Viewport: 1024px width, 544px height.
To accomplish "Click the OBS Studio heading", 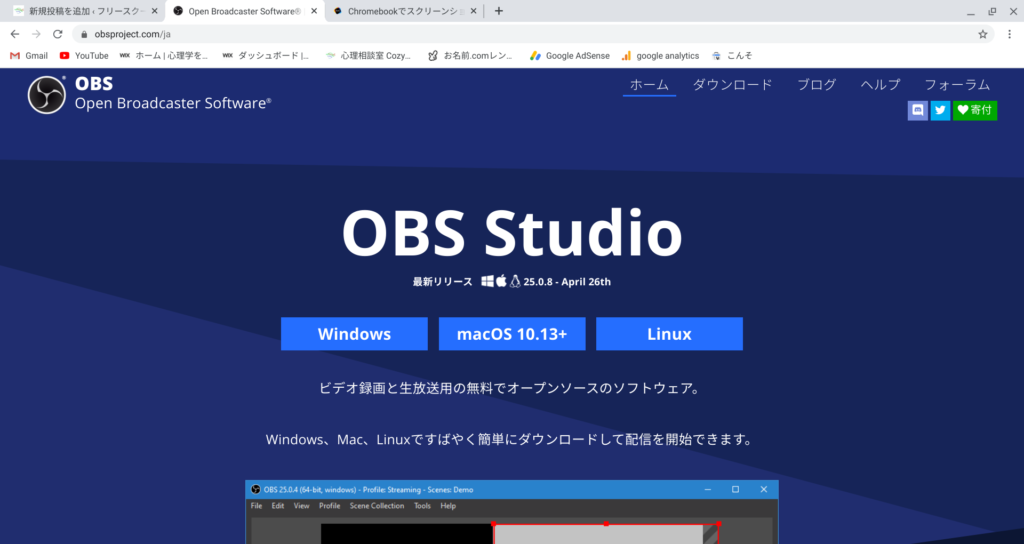I will [512, 232].
